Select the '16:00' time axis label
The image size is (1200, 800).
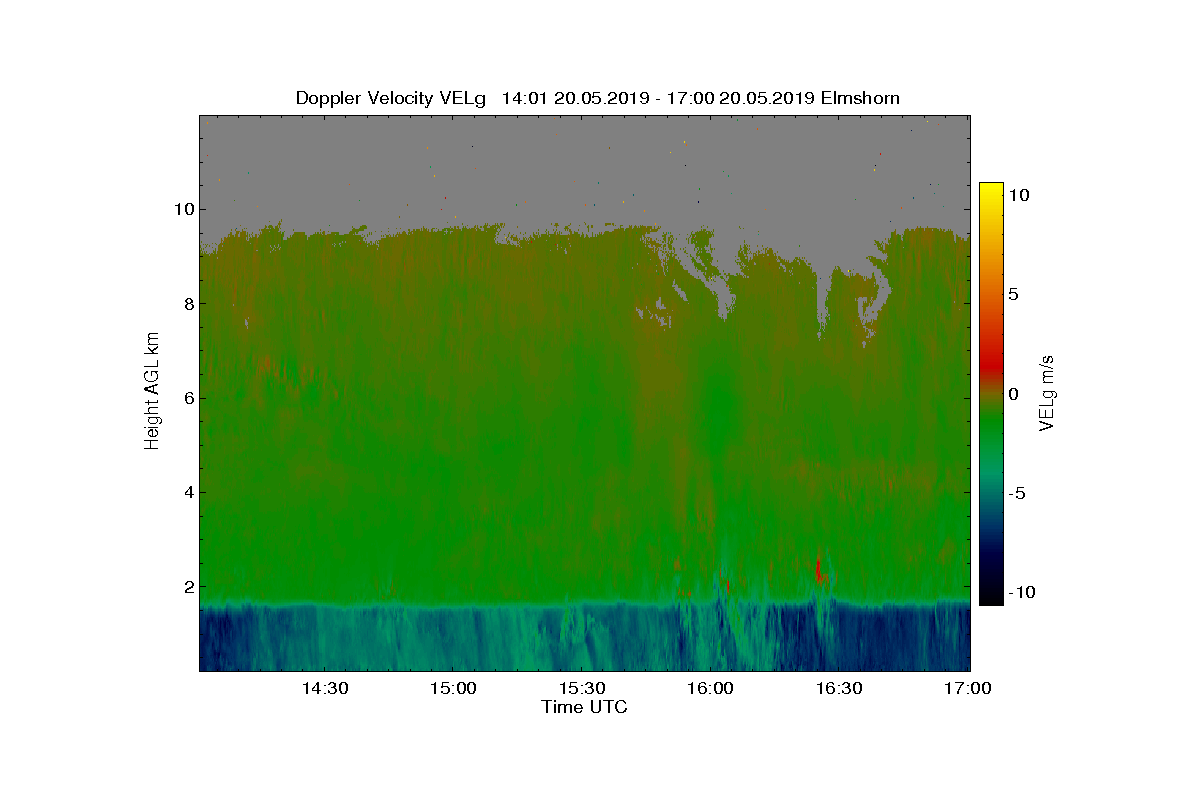click(x=711, y=689)
